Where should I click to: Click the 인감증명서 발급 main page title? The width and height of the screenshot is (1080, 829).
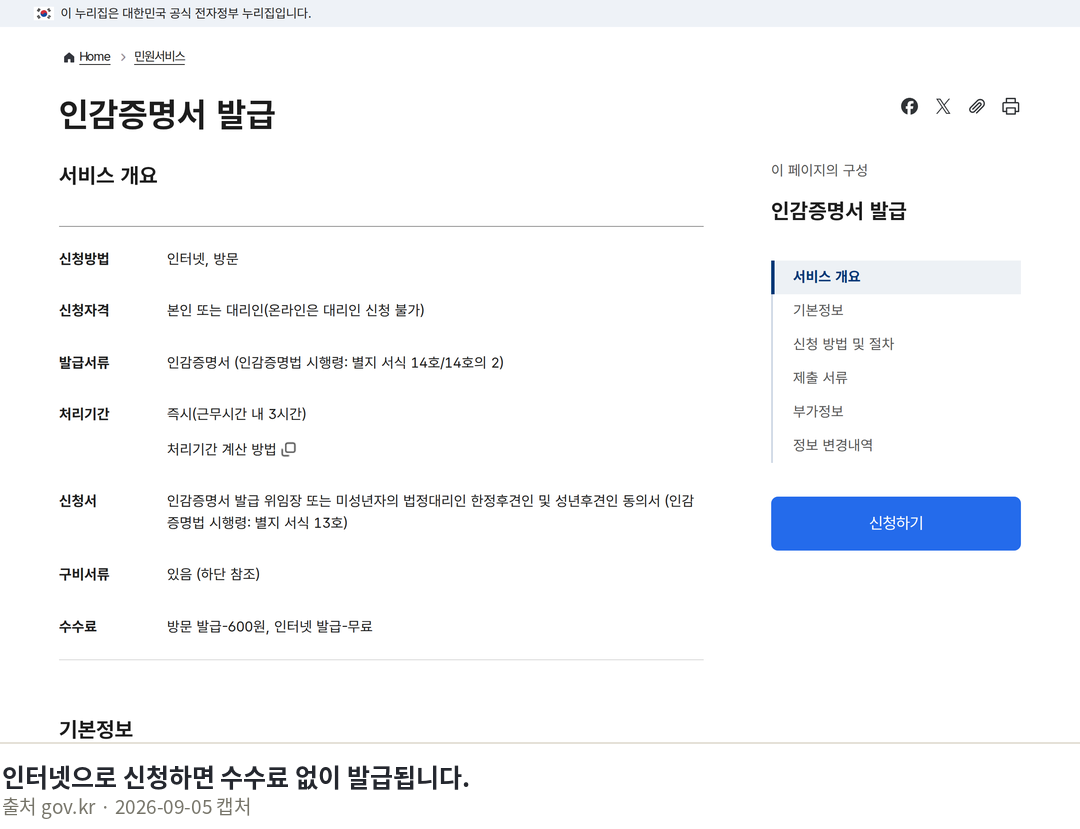coord(167,114)
